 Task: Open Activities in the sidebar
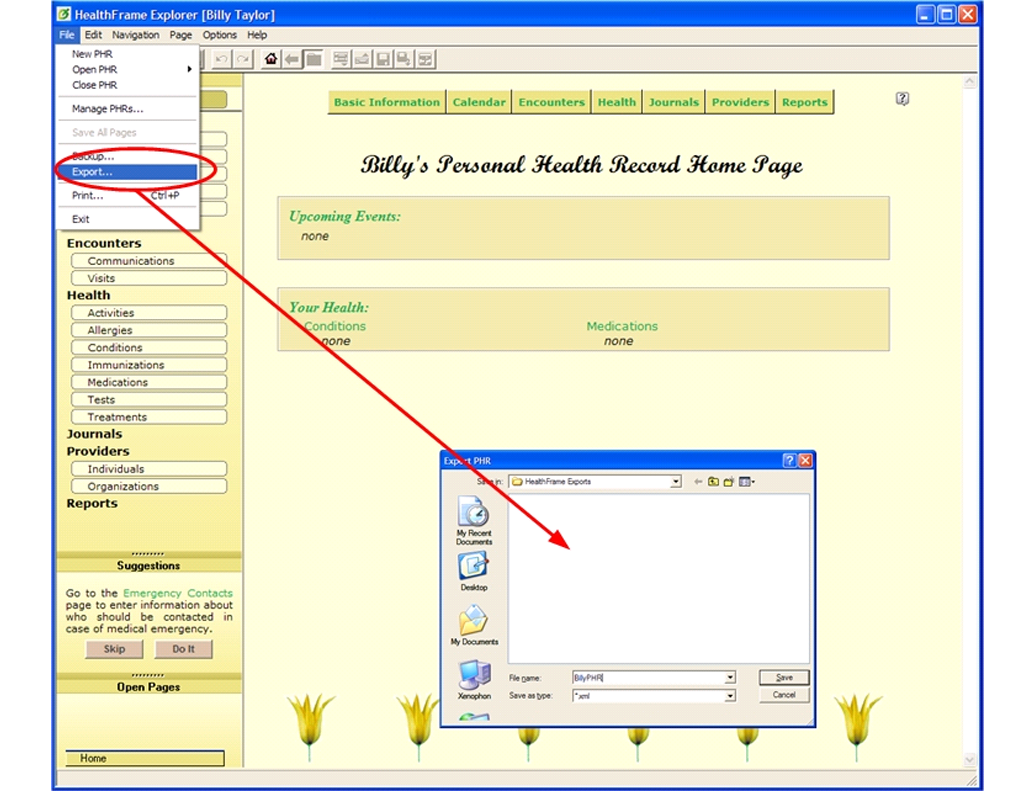tap(149, 313)
